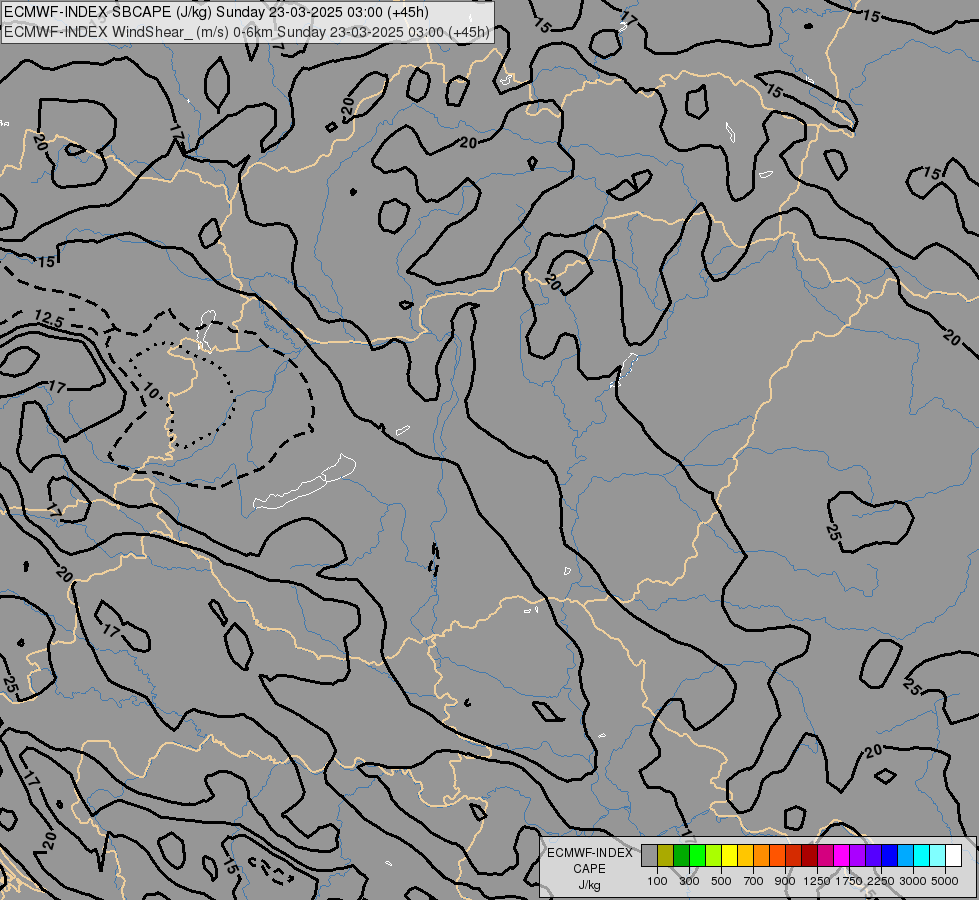This screenshot has width=979, height=900.
Task: Click the CAPE word in the legend
Action: coord(589,869)
